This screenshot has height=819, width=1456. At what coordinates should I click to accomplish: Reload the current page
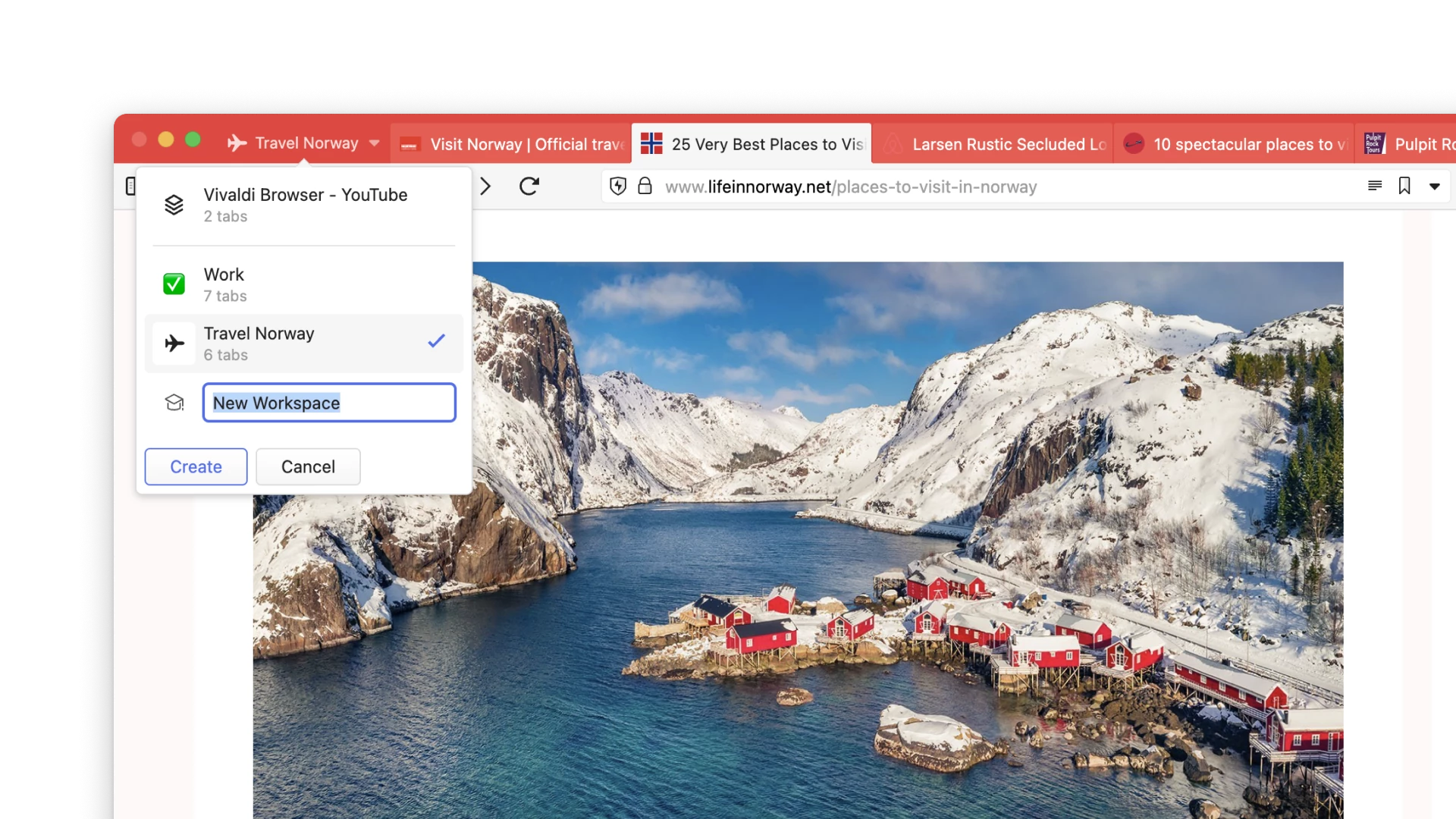click(530, 187)
